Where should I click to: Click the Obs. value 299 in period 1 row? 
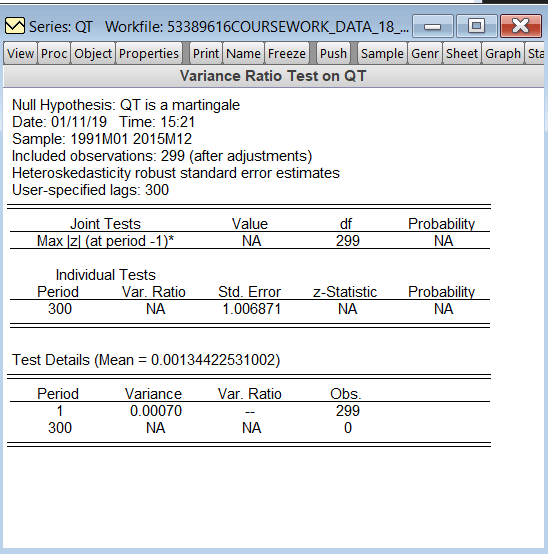(348, 411)
